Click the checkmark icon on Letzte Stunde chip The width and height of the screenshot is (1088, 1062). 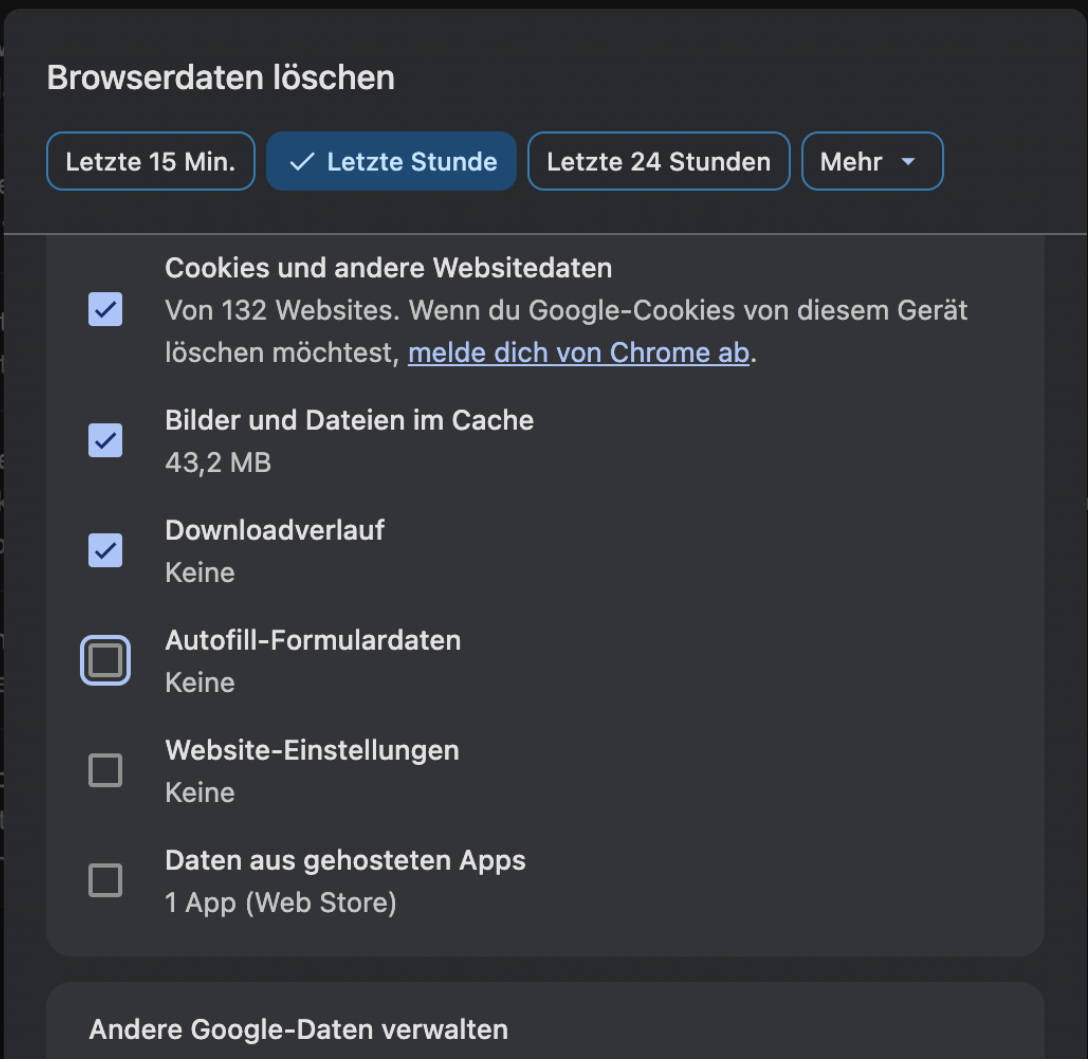pyautogui.click(x=302, y=162)
